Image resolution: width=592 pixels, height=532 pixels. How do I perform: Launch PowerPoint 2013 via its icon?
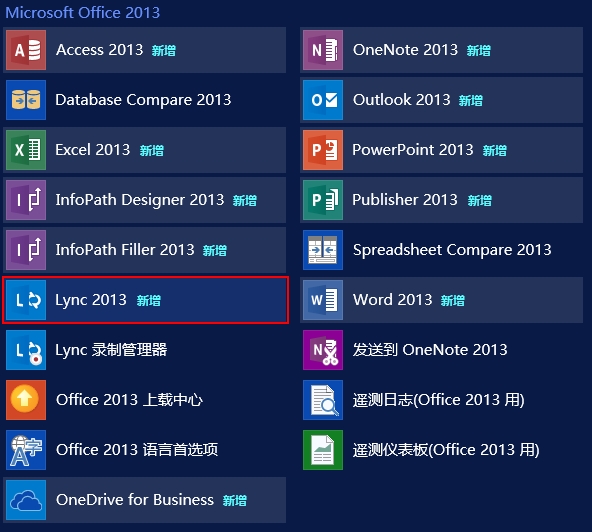[323, 150]
